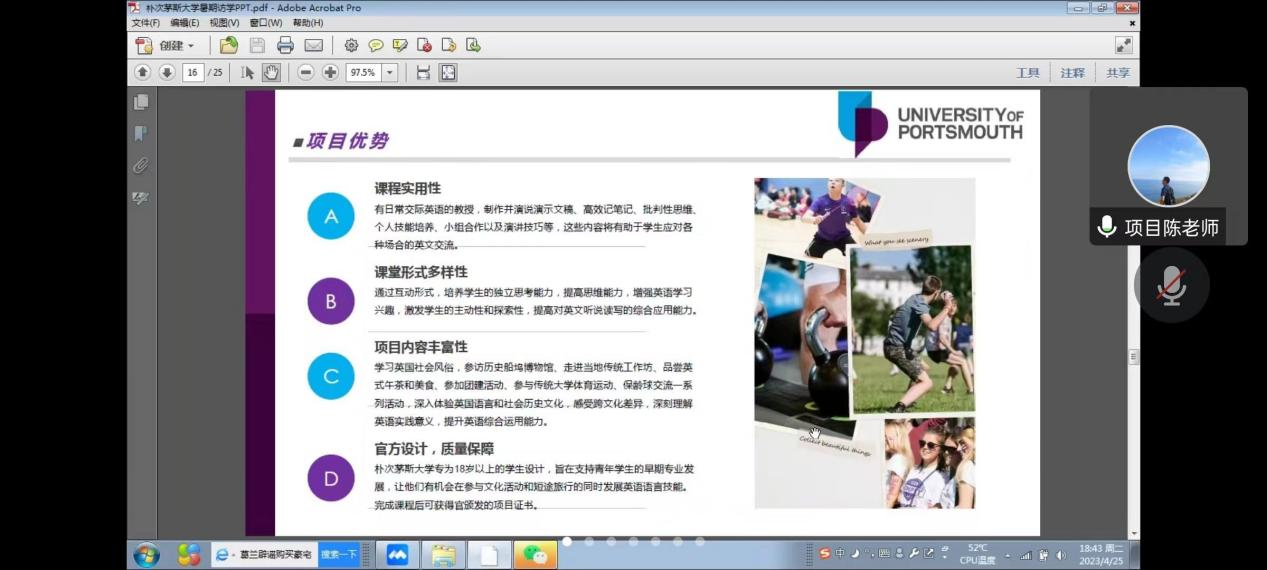Open the zoom percentage dropdown arrow
This screenshot has height=570, width=1267.
coord(389,72)
